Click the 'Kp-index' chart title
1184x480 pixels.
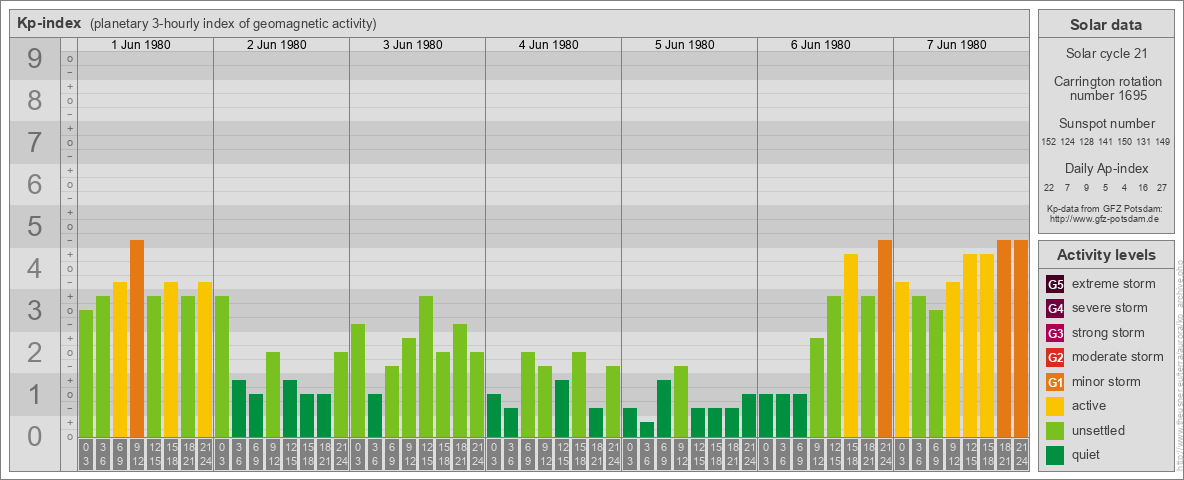(x=49, y=23)
